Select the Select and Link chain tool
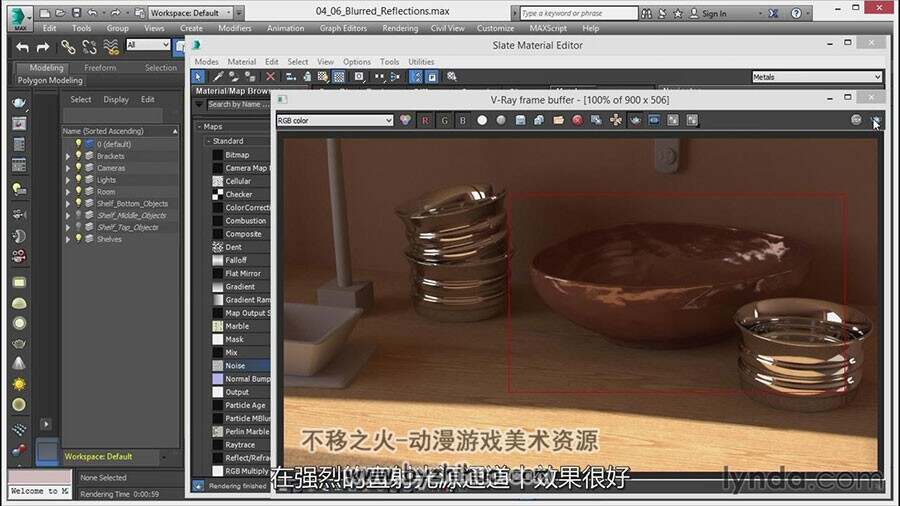Screen dimensions: 900x506 [x=68, y=47]
